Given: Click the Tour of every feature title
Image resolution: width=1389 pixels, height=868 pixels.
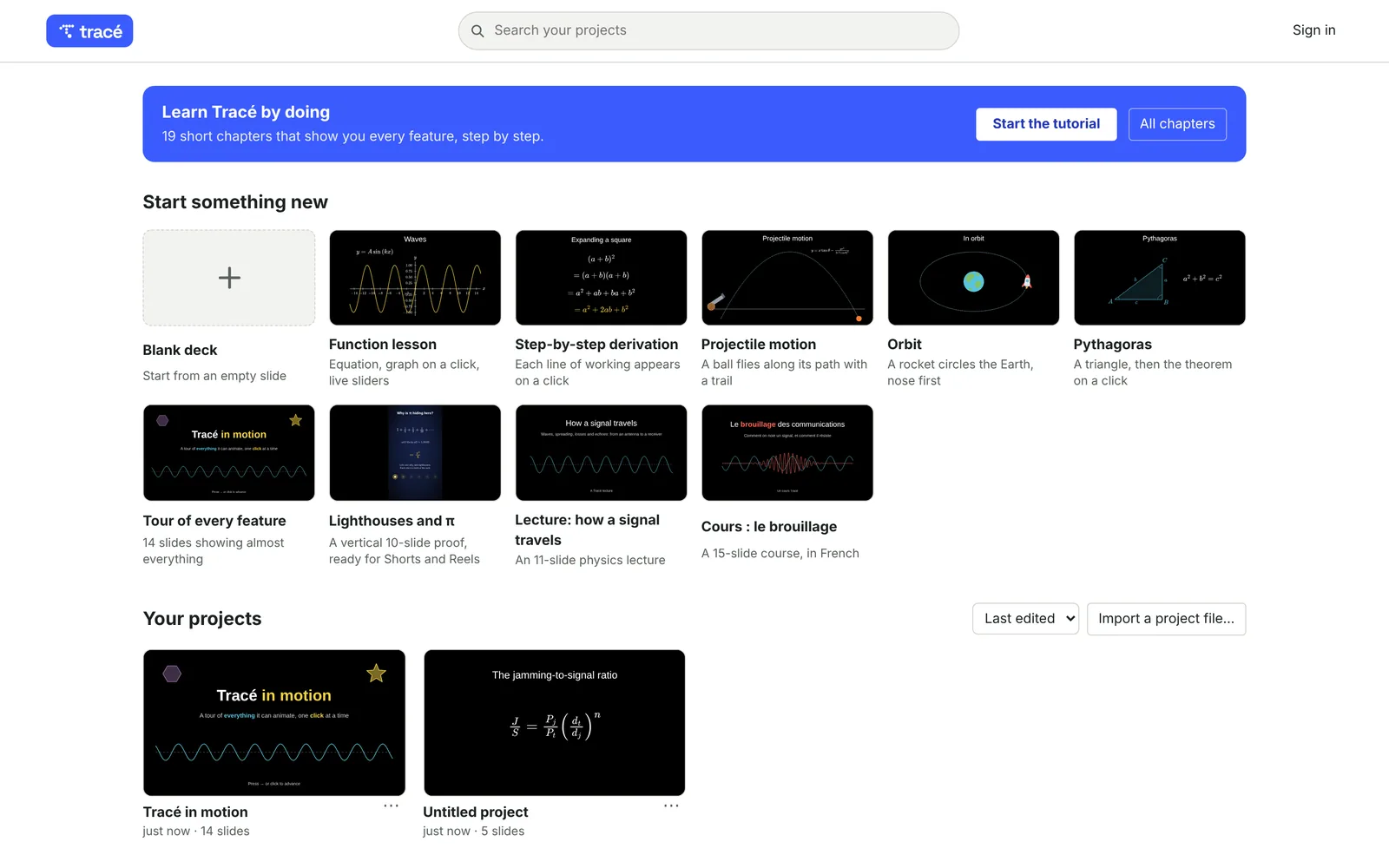Looking at the screenshot, I should (x=214, y=521).
